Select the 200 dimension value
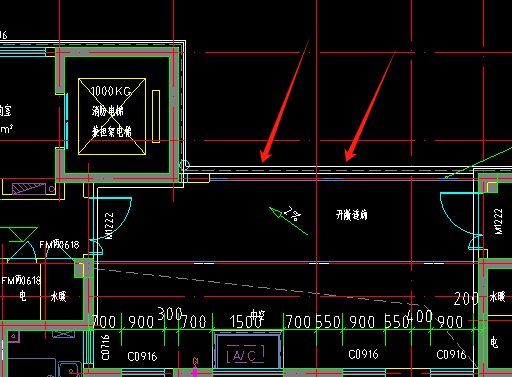This screenshot has width=512, height=377. click(x=466, y=299)
